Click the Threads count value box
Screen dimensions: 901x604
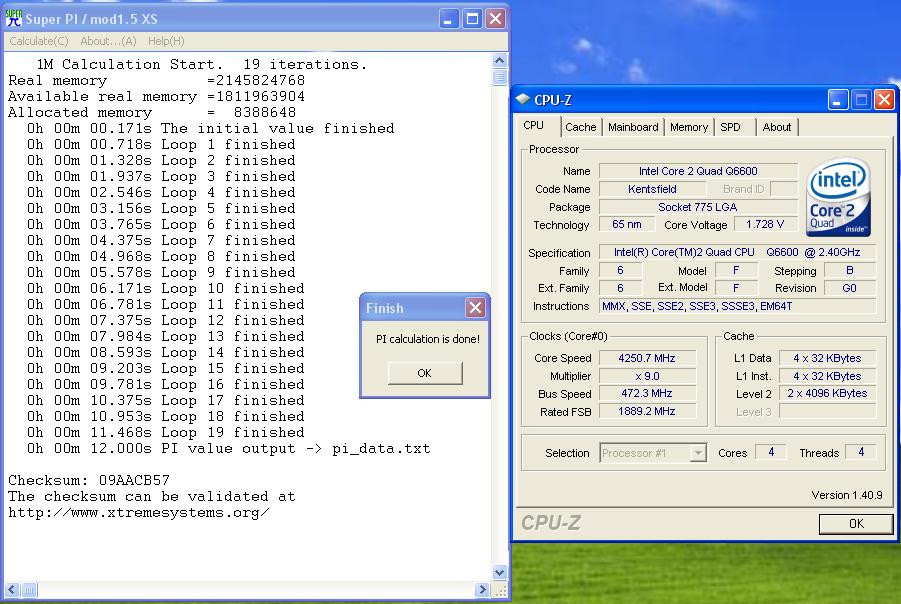click(860, 452)
